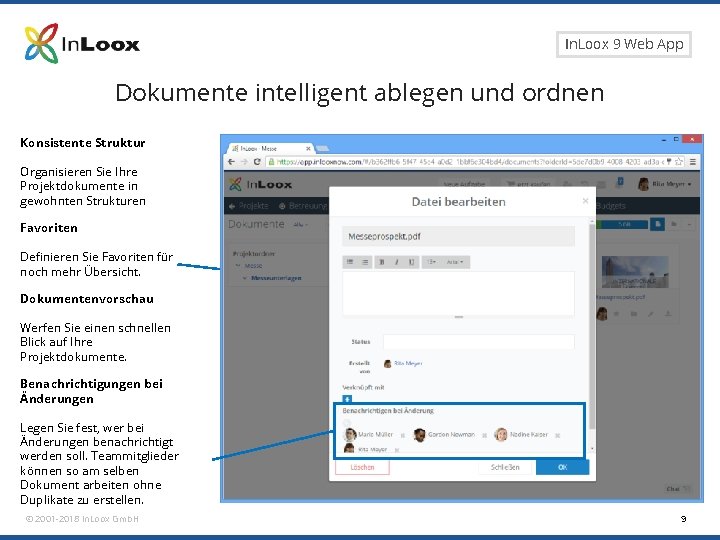The height and width of the screenshot is (540, 720).
Task: Open the Budgets tab in the navigation bar
Action: (611, 206)
